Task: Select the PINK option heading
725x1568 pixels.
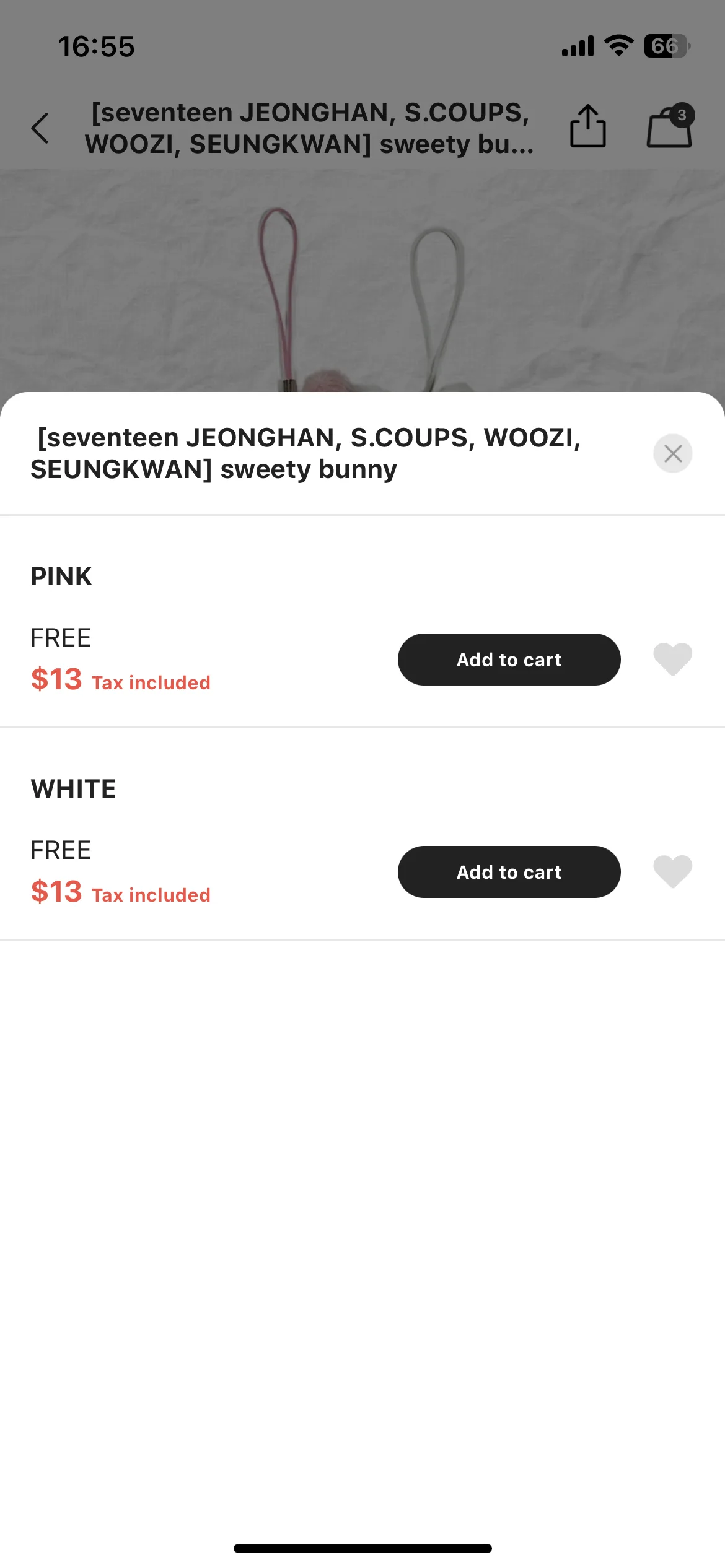Action: tap(61, 577)
